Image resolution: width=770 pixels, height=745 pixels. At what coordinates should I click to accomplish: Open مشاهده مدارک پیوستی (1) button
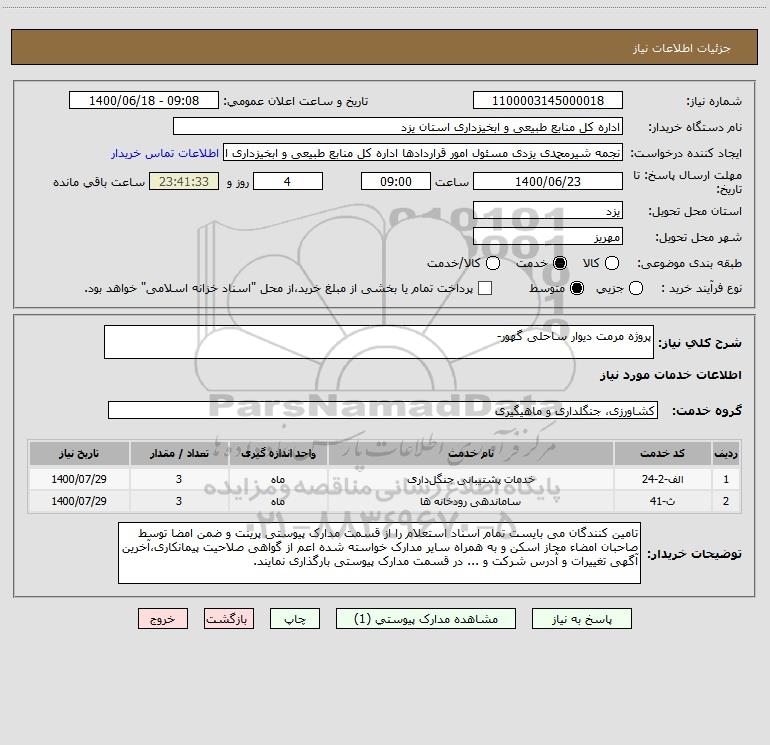426,619
